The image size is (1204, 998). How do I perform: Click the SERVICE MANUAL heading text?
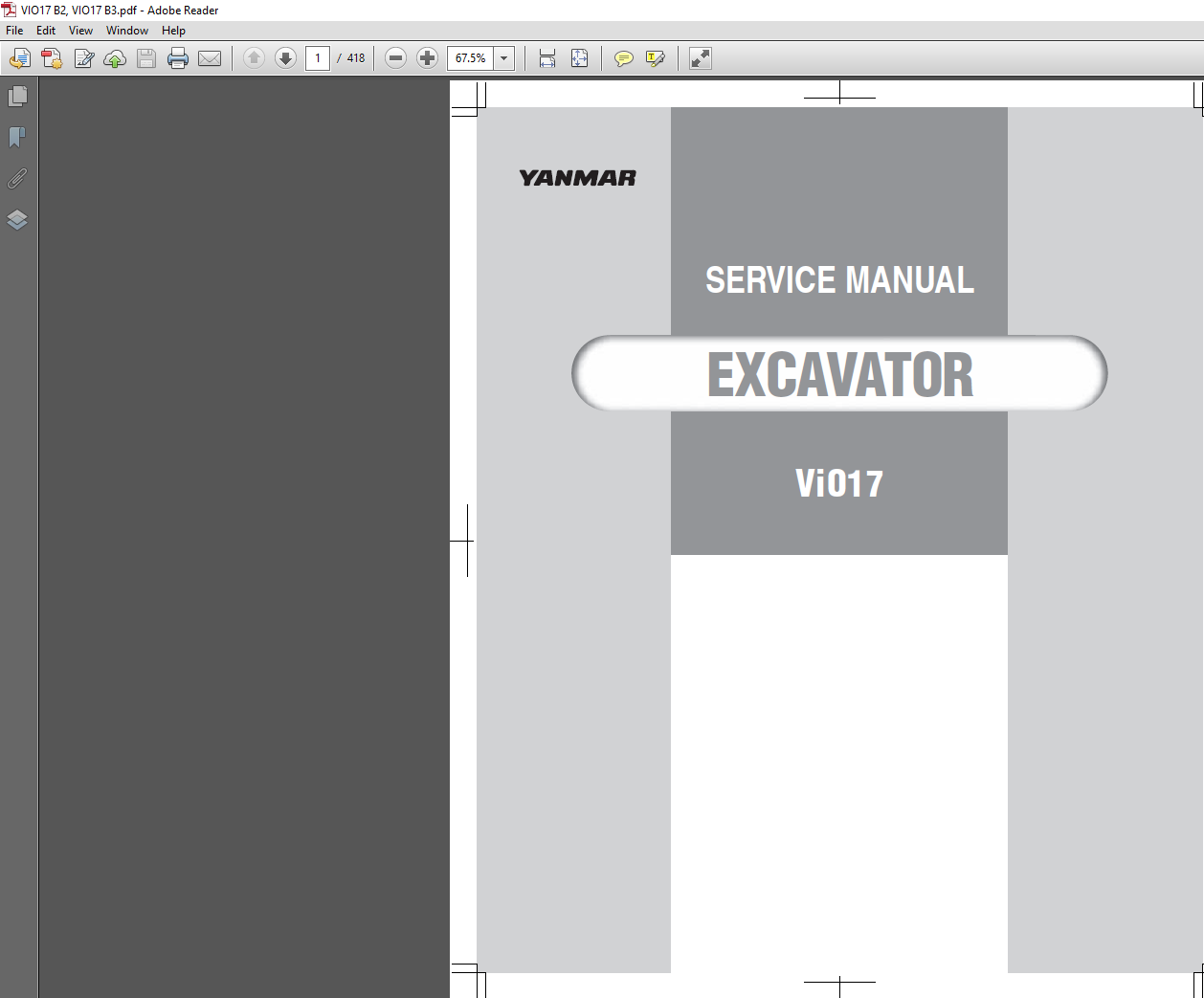click(x=839, y=279)
